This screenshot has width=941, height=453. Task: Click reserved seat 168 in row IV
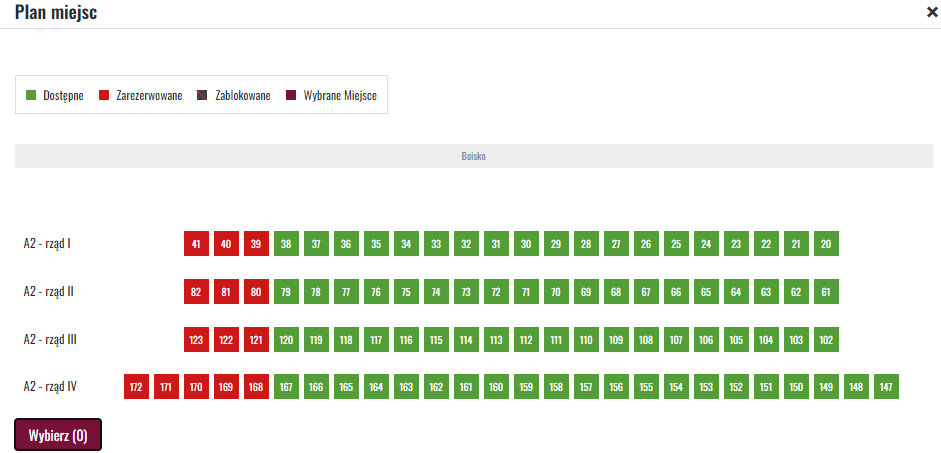click(x=256, y=386)
